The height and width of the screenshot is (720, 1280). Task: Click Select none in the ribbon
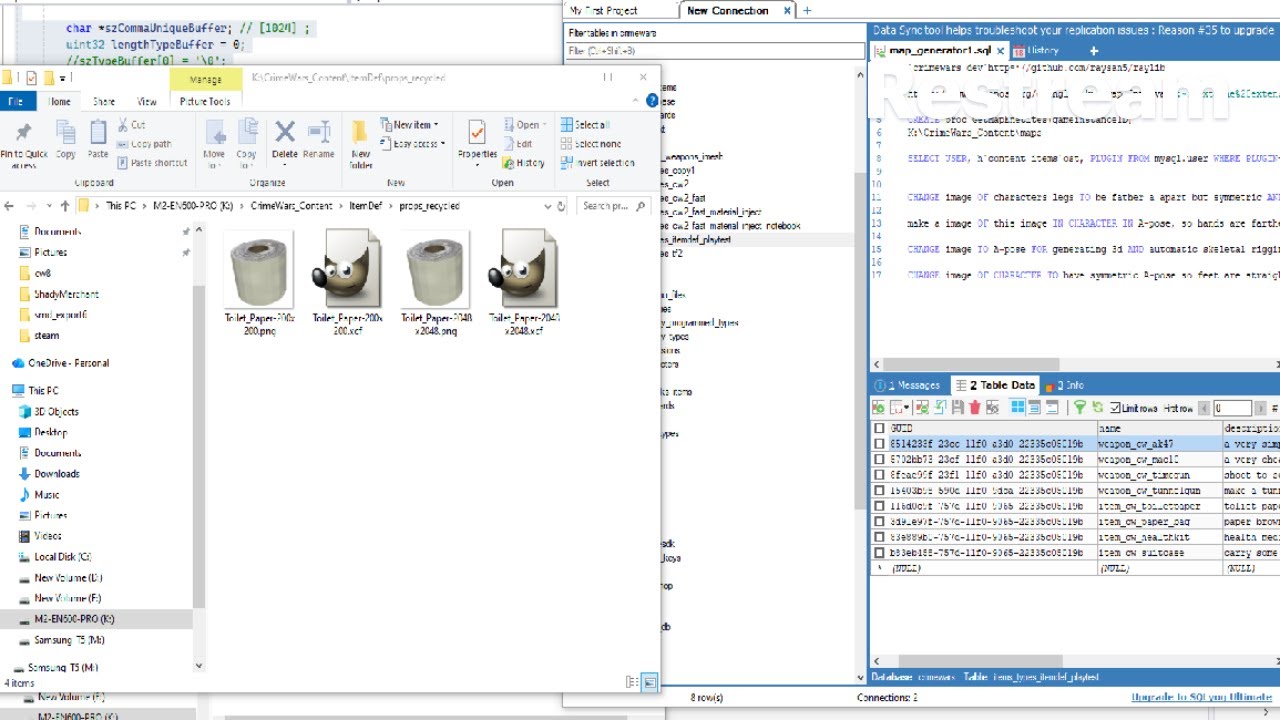pos(591,144)
